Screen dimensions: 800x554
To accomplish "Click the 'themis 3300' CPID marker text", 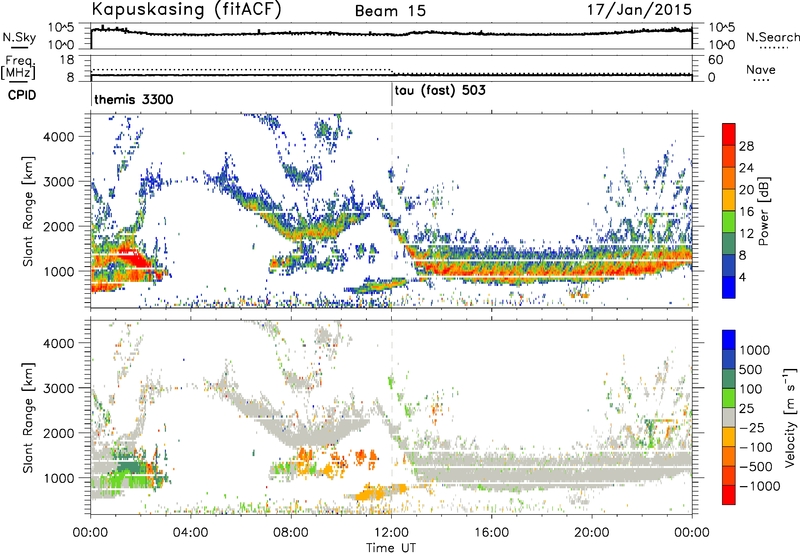I will [x=134, y=99].
